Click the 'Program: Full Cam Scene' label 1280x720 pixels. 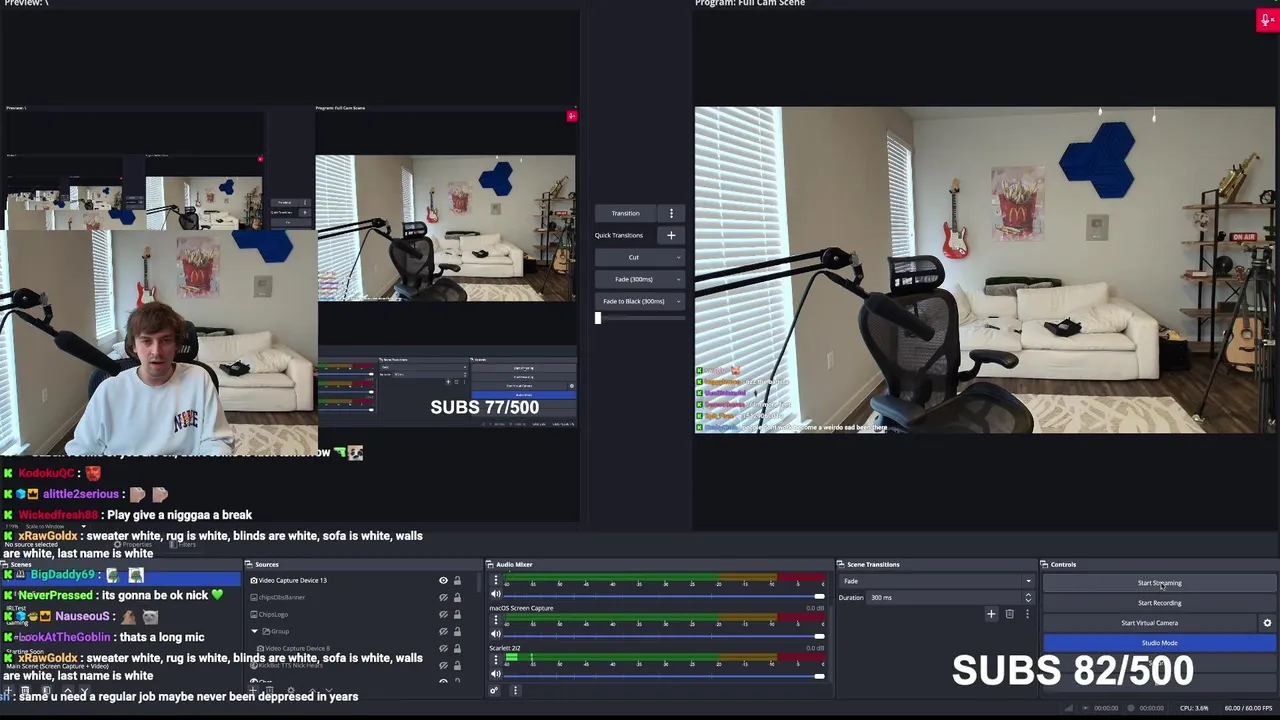pyautogui.click(x=750, y=4)
